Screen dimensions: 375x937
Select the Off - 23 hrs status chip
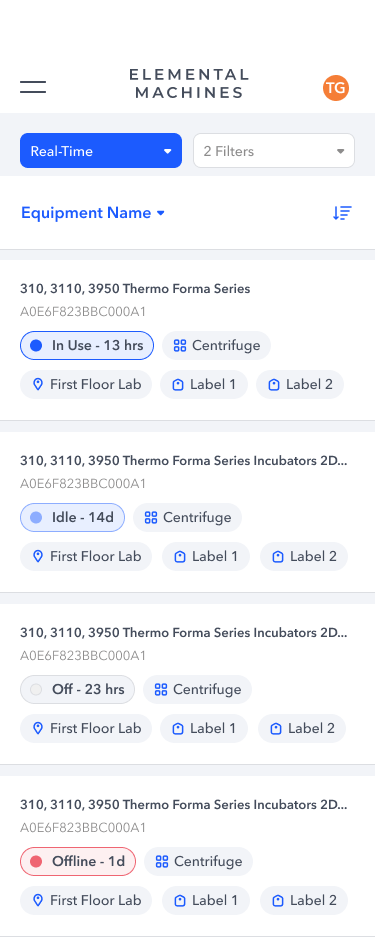[78, 689]
